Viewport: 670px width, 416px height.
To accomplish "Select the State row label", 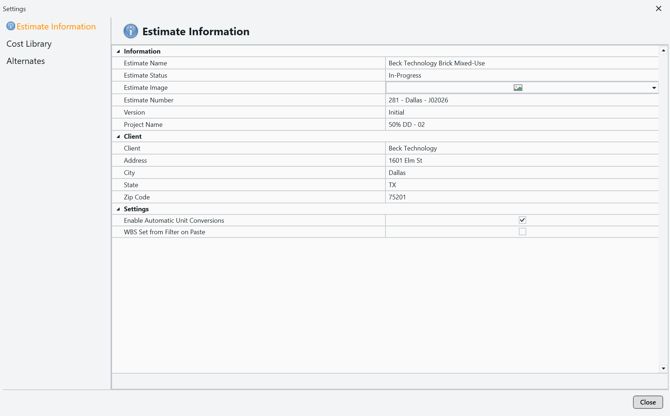I will [131, 185].
